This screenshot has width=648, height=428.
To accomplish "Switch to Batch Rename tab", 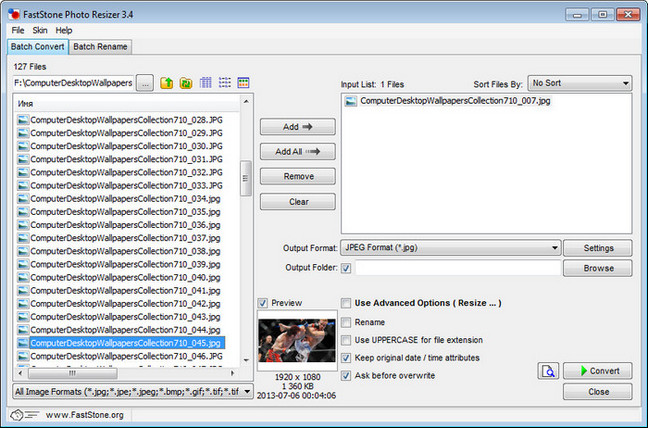I will [100, 47].
